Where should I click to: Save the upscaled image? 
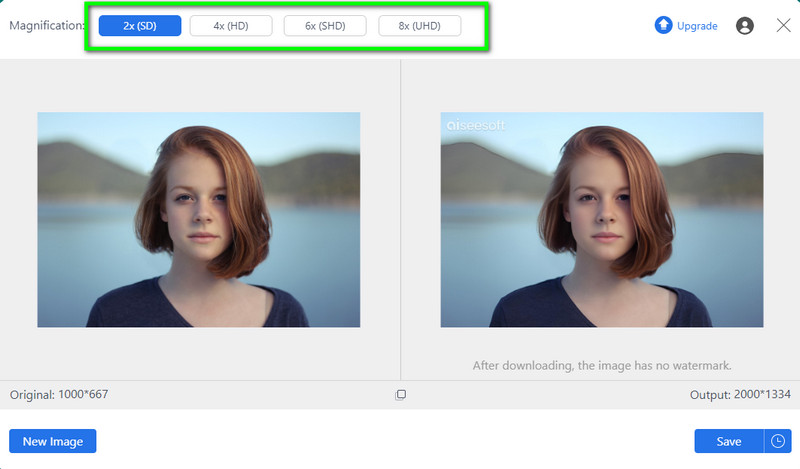(729, 441)
